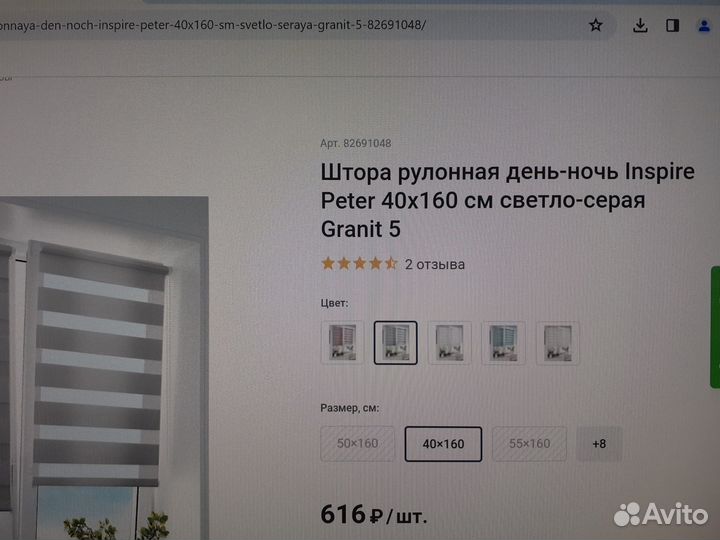Open the browser downloads icon
720x540 pixels.
tap(640, 25)
